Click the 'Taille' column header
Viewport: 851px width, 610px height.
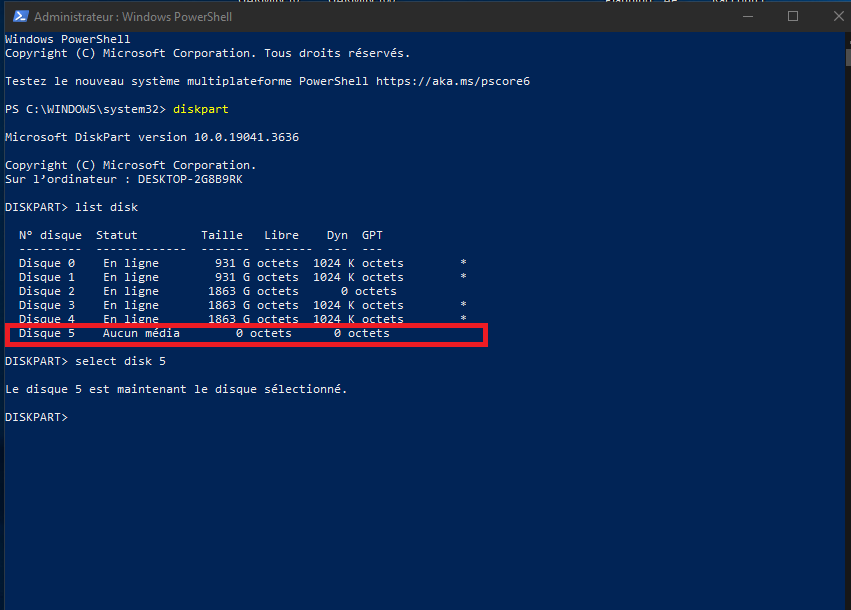coord(222,235)
